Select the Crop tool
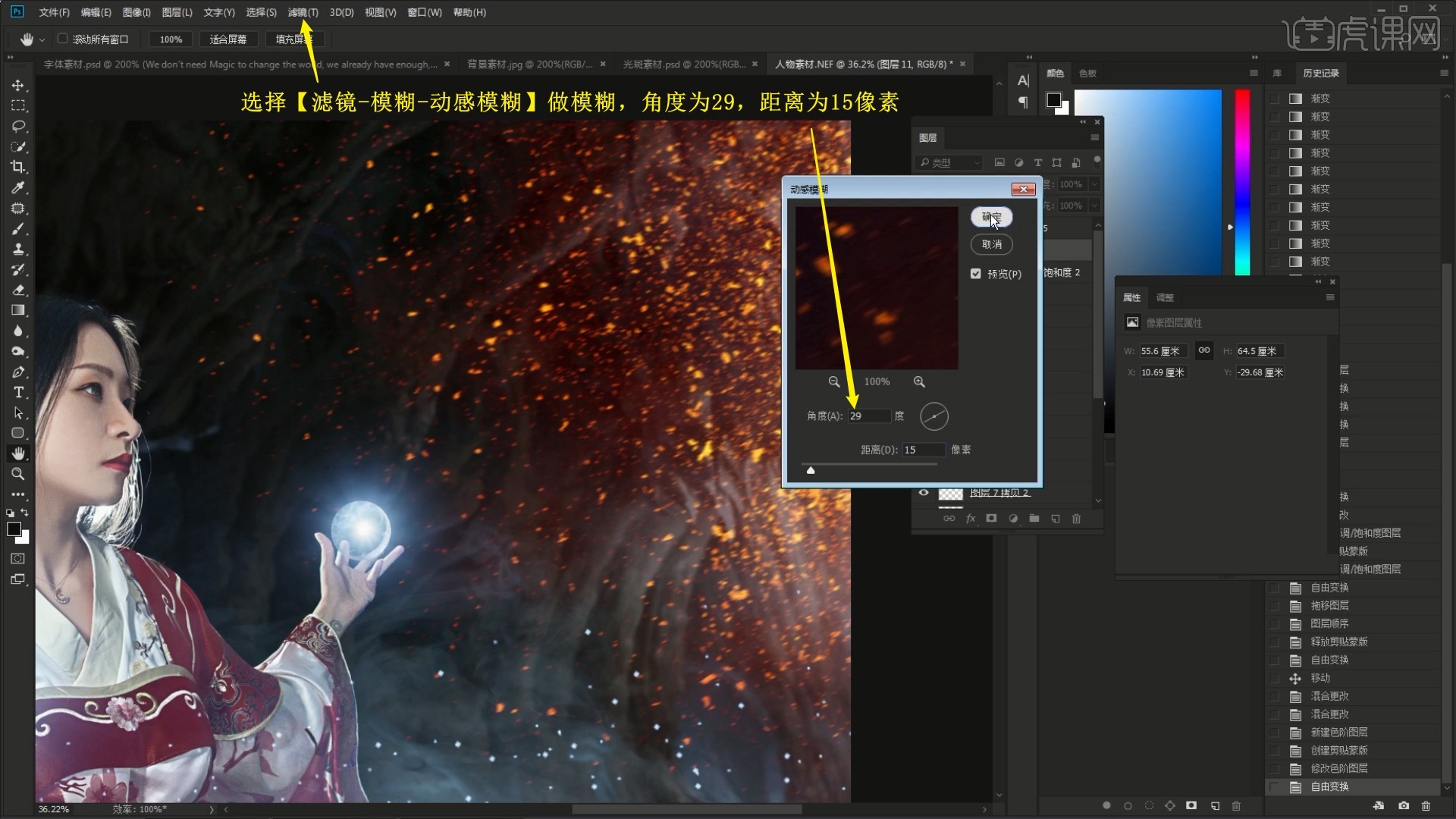1456x819 pixels. pyautogui.click(x=19, y=167)
